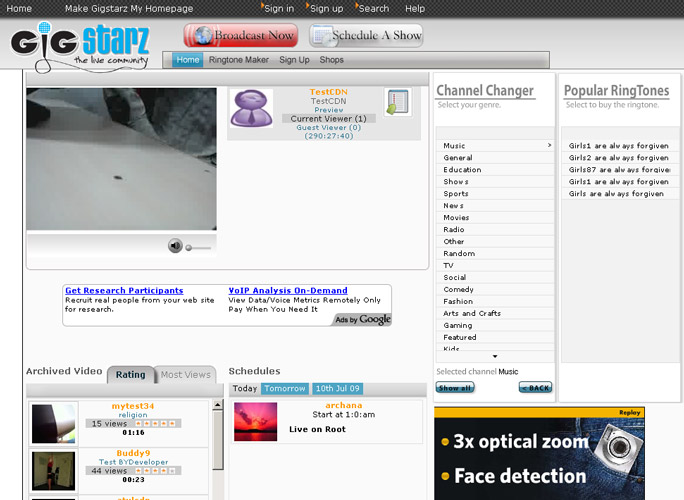The image size is (684, 500).
Task: Select the Featured channel
Action: pos(495,337)
